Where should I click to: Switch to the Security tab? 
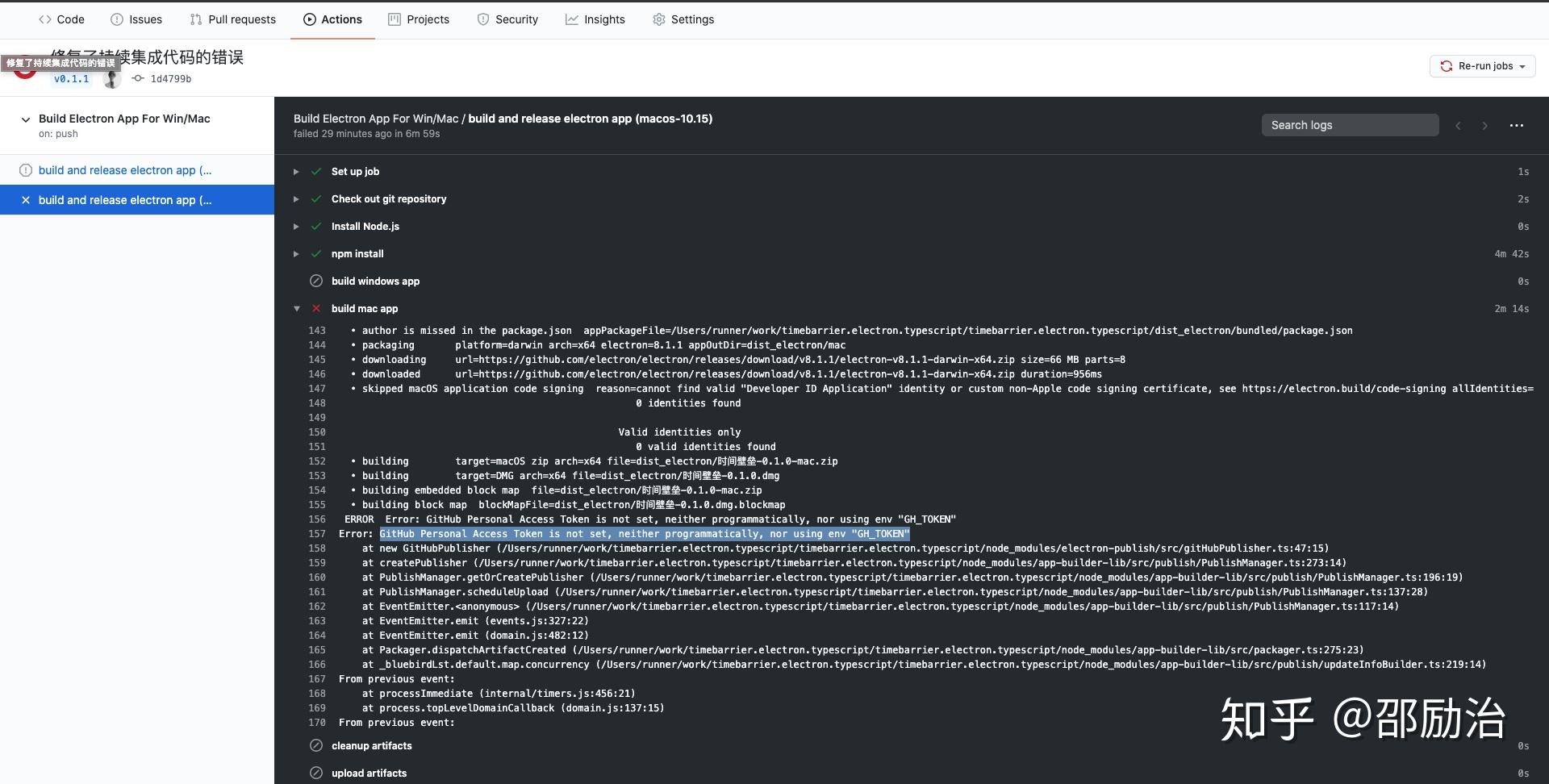507,19
